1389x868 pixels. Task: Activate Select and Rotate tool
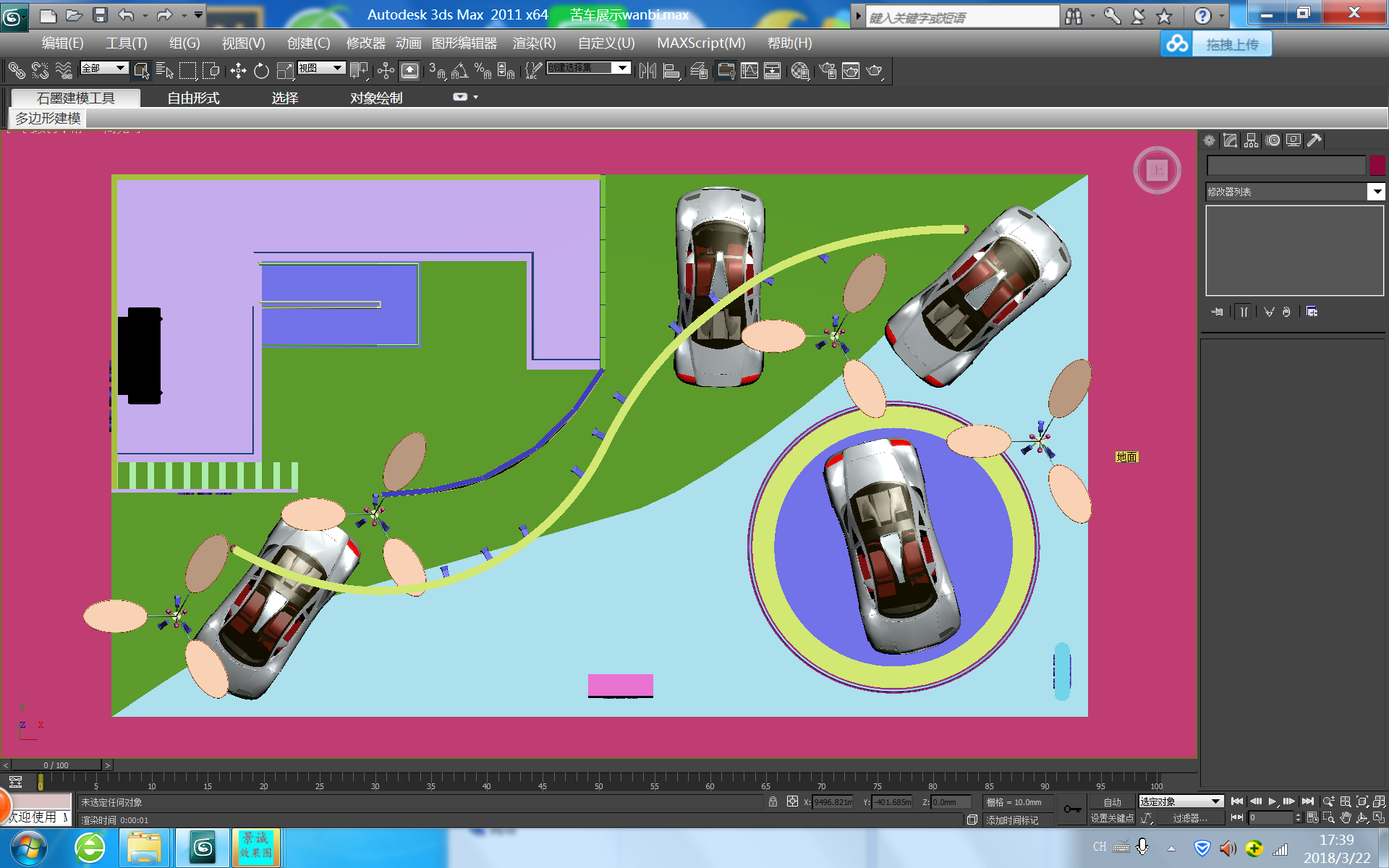[261, 70]
